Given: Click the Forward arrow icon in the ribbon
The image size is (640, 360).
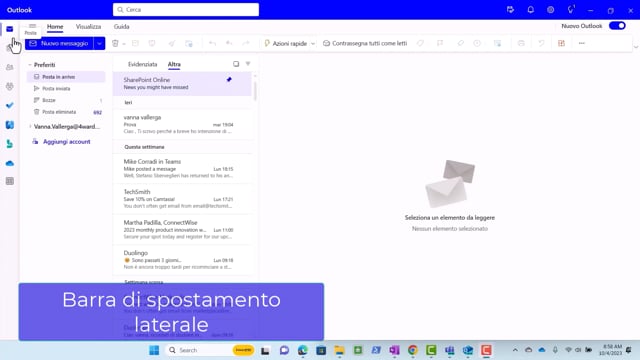Looking at the screenshot, I should point(246,43).
